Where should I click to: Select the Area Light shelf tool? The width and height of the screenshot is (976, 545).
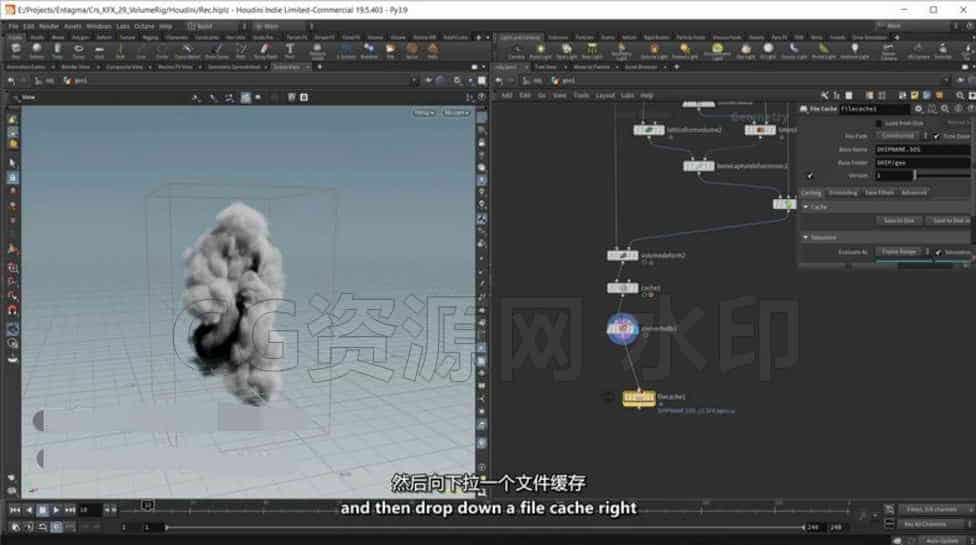coord(592,50)
